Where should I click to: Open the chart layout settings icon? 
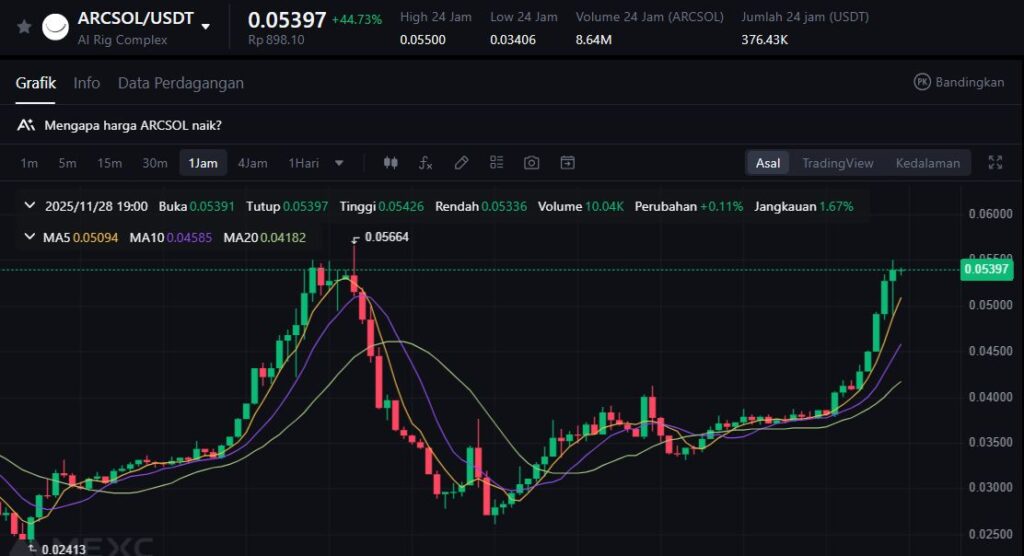click(497, 163)
